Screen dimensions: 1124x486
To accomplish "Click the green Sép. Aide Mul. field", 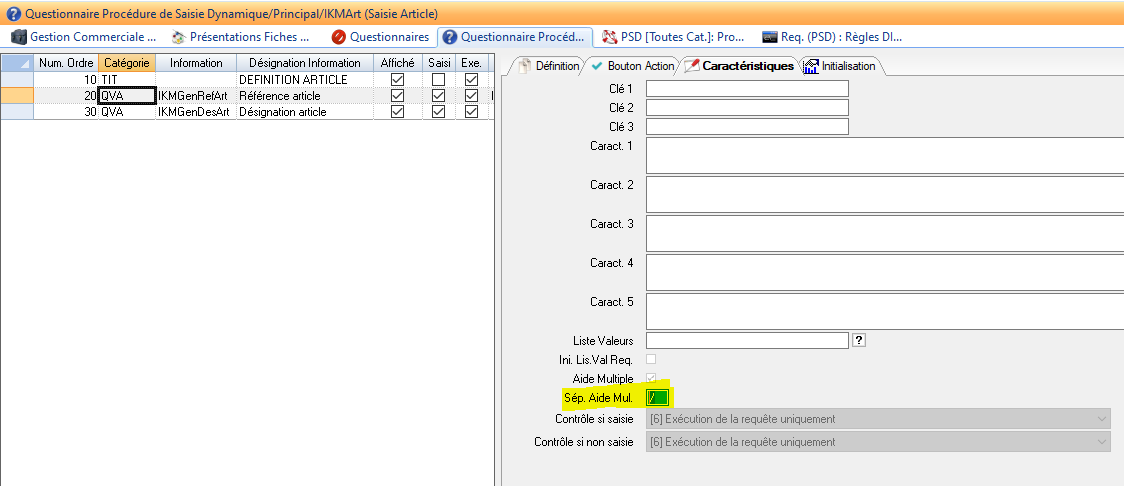I will (x=657, y=398).
